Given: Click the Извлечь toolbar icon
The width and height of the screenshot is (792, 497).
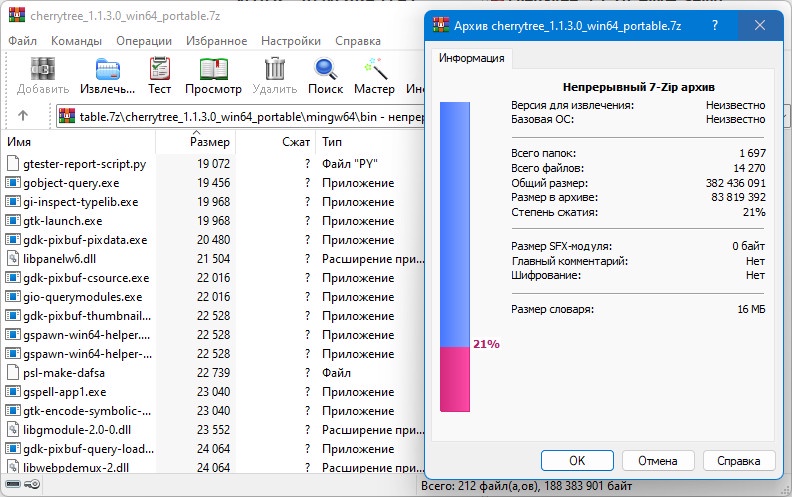Looking at the screenshot, I should tap(108, 69).
